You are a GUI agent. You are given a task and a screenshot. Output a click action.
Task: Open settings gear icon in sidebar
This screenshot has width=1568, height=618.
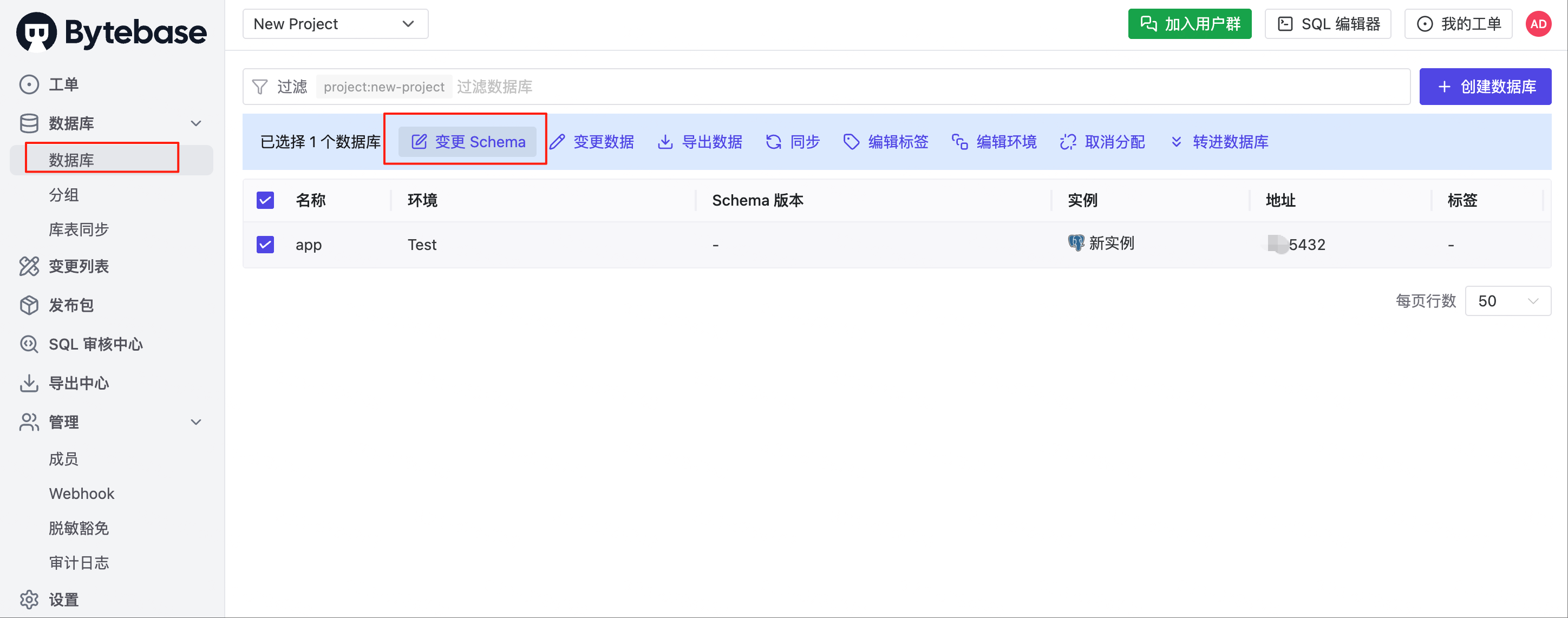[29, 600]
